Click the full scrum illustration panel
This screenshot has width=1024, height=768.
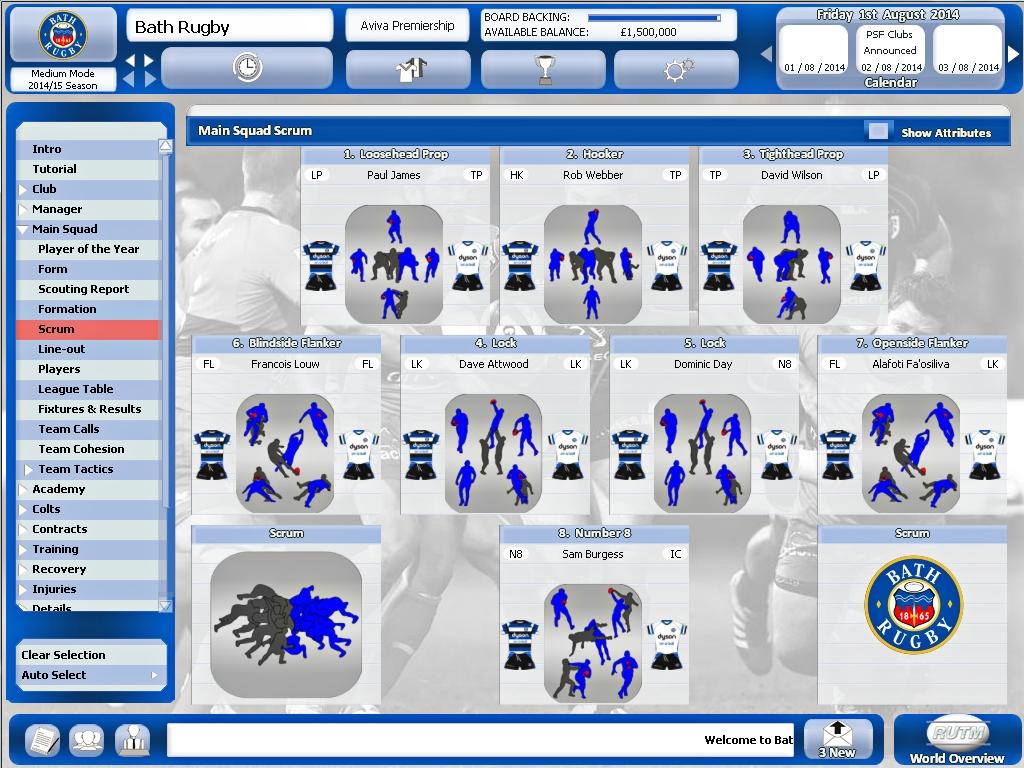pos(286,624)
